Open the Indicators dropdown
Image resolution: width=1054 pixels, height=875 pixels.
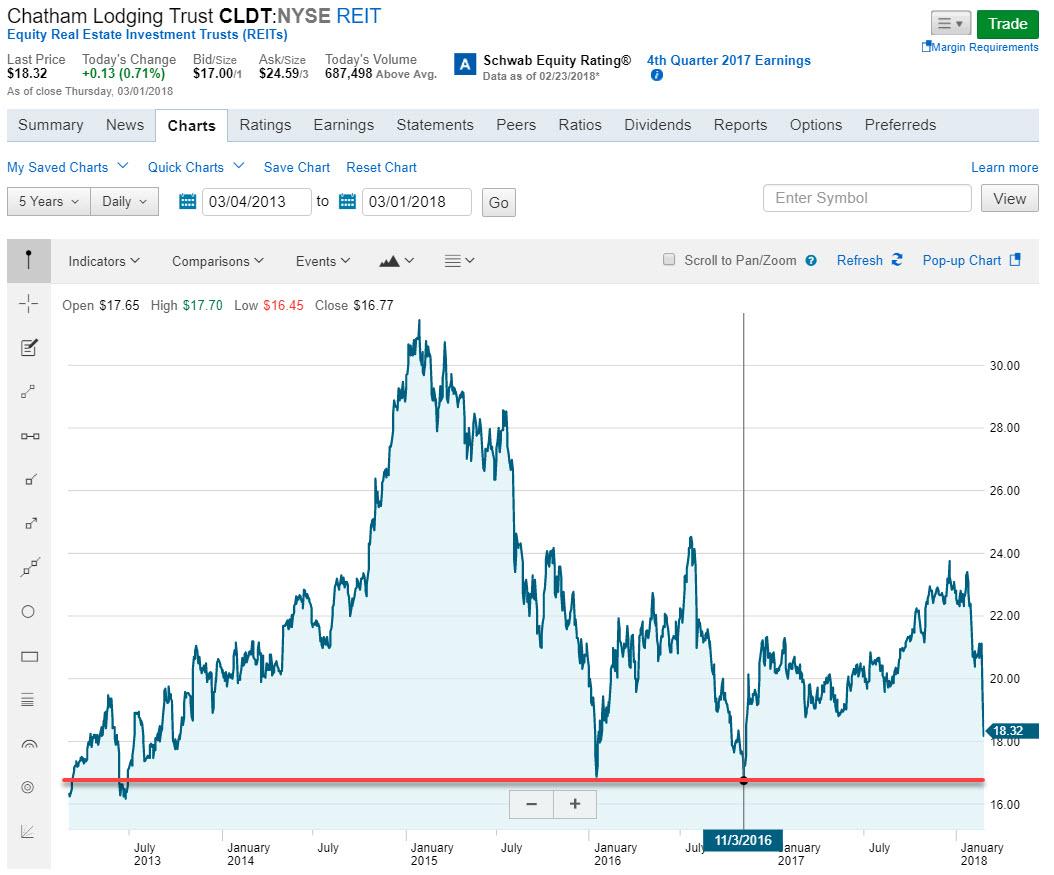click(104, 261)
